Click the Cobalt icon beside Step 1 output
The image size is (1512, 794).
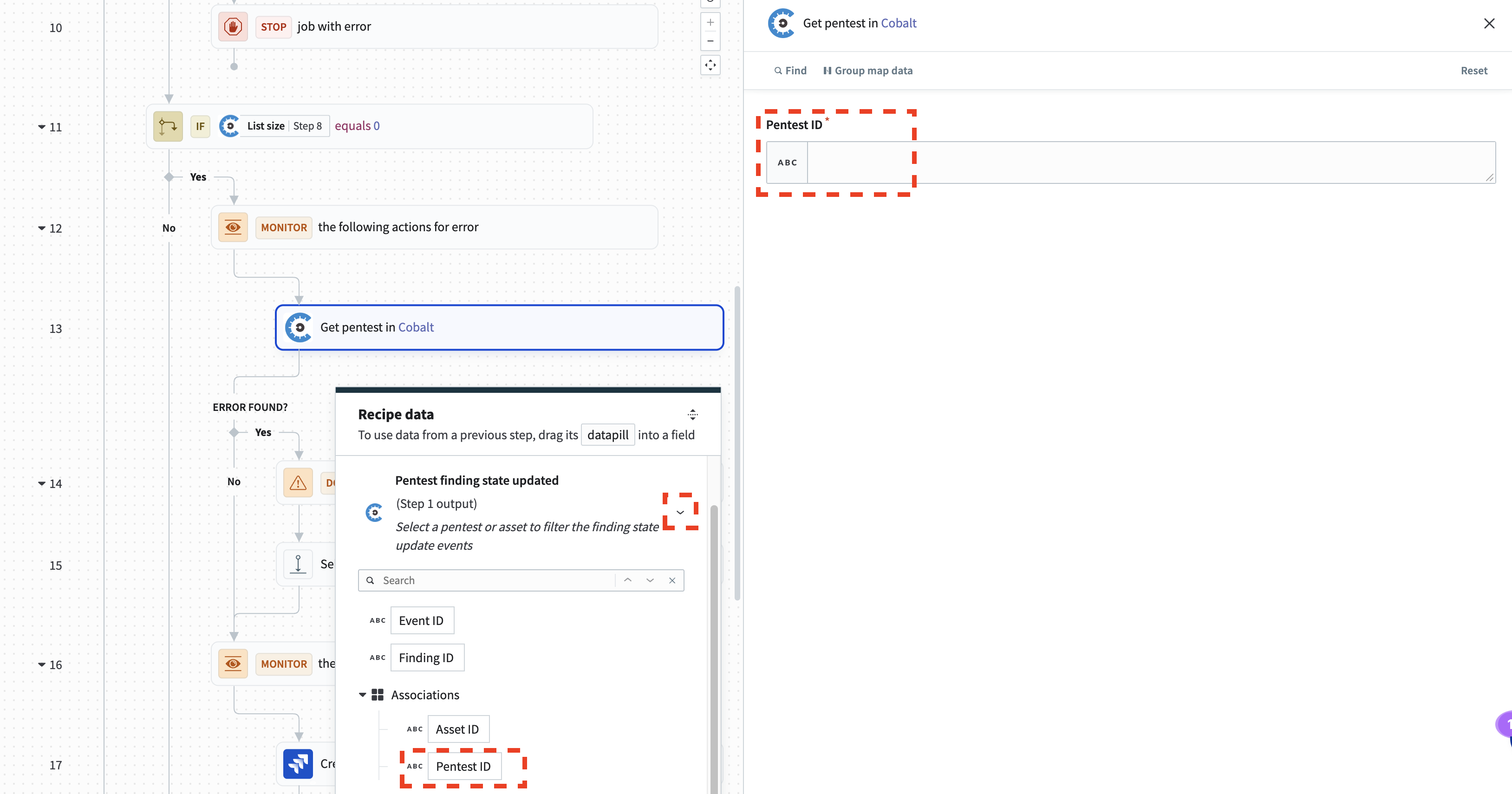(x=374, y=512)
